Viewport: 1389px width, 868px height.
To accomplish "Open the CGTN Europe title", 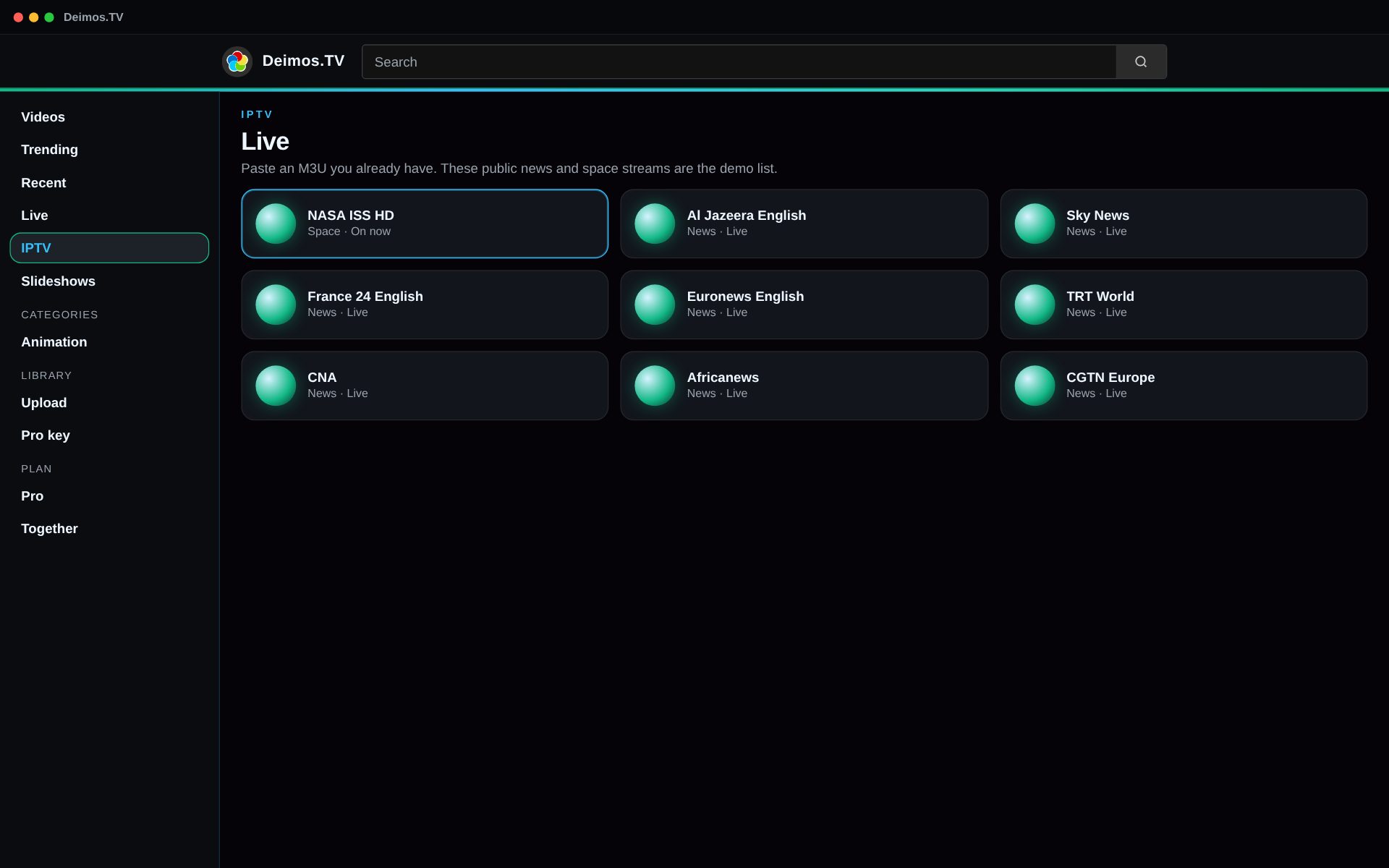I will tap(1110, 378).
